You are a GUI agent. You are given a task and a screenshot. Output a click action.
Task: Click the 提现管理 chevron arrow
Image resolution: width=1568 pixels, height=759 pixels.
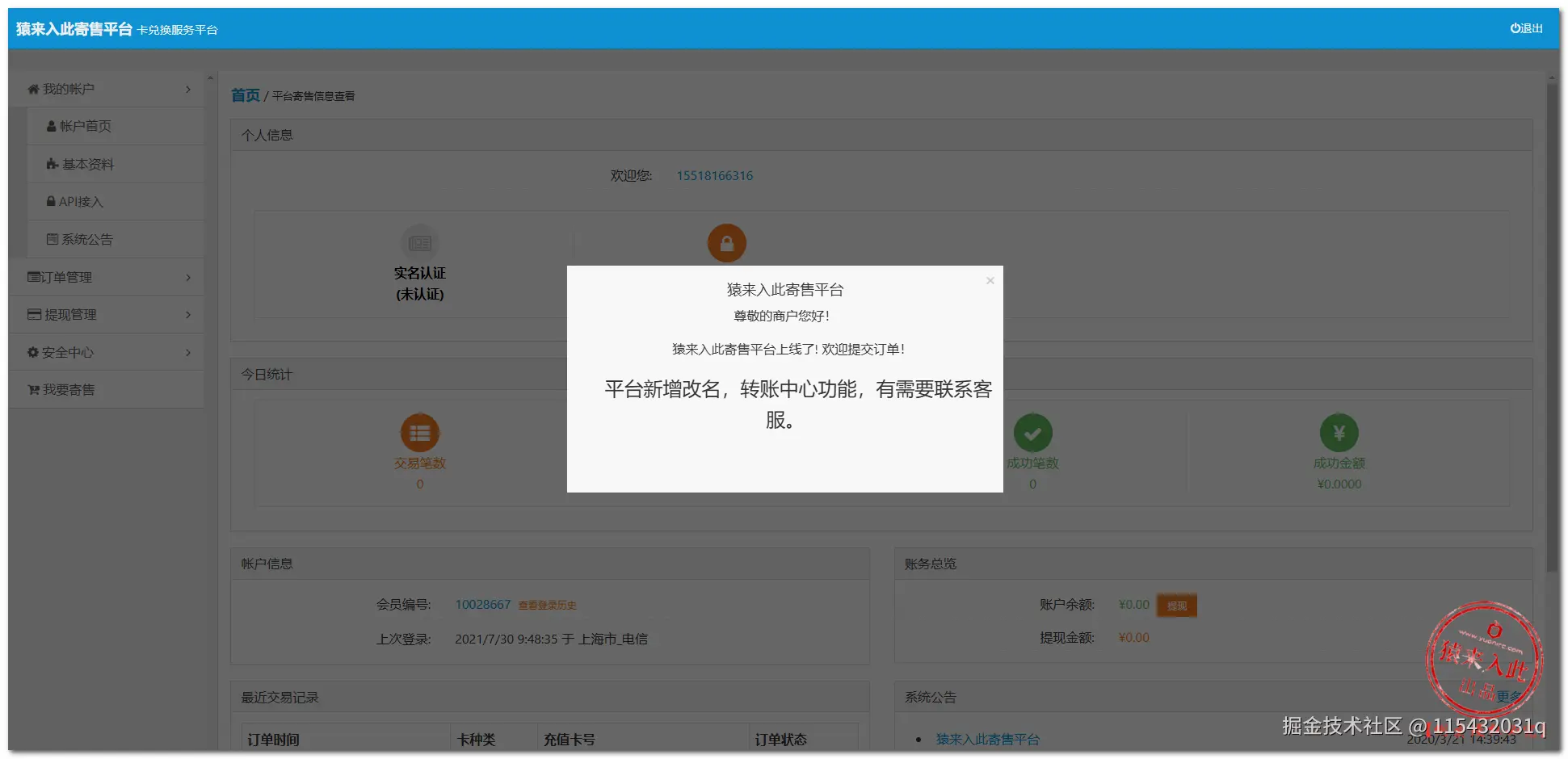pos(188,315)
